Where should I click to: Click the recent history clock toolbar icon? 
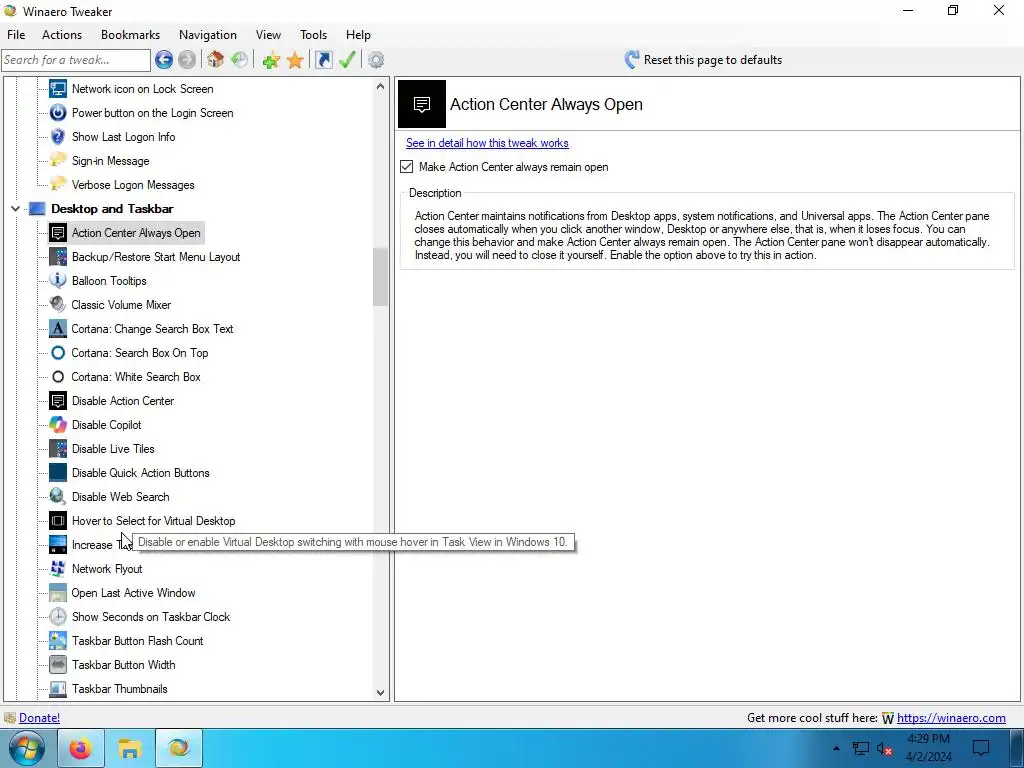[240, 60]
